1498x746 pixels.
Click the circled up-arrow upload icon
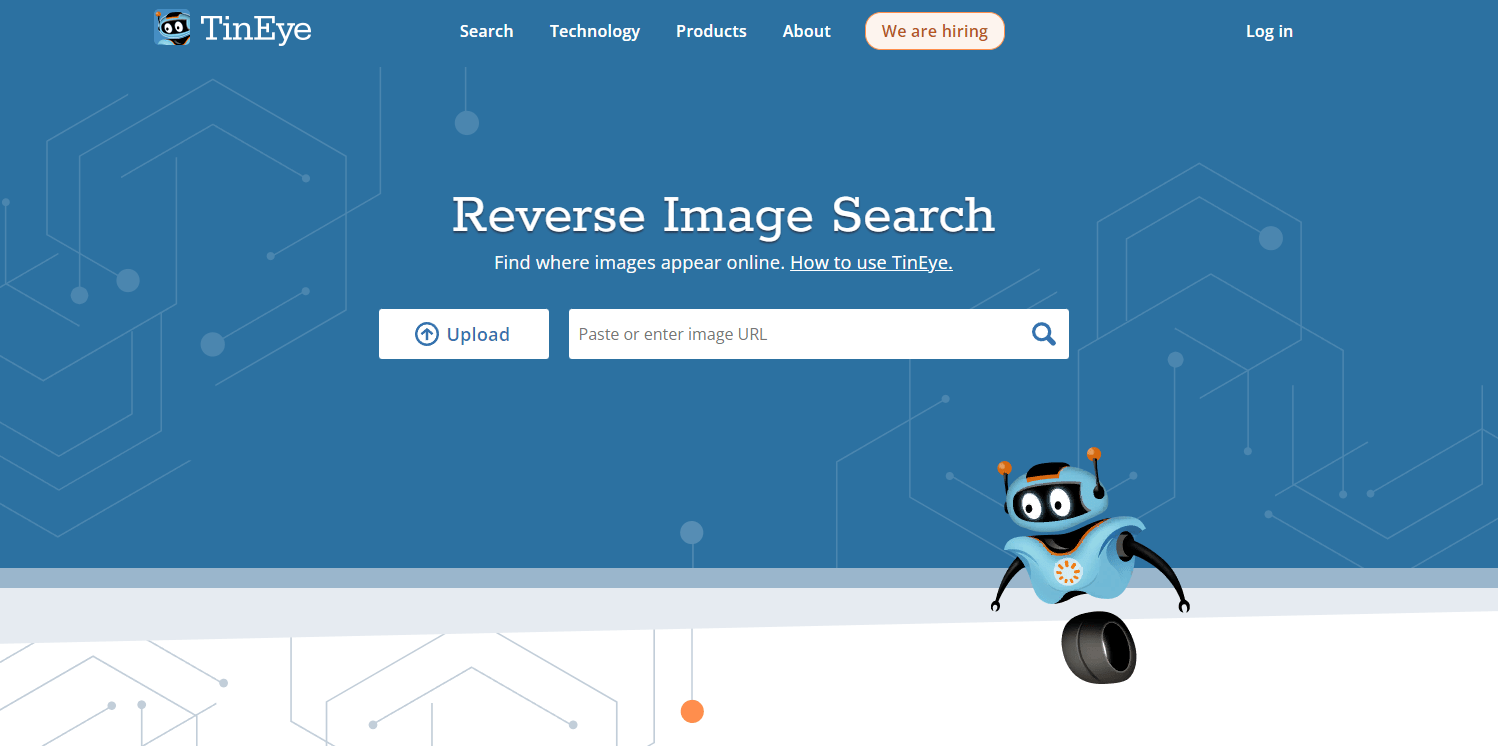pyautogui.click(x=427, y=334)
